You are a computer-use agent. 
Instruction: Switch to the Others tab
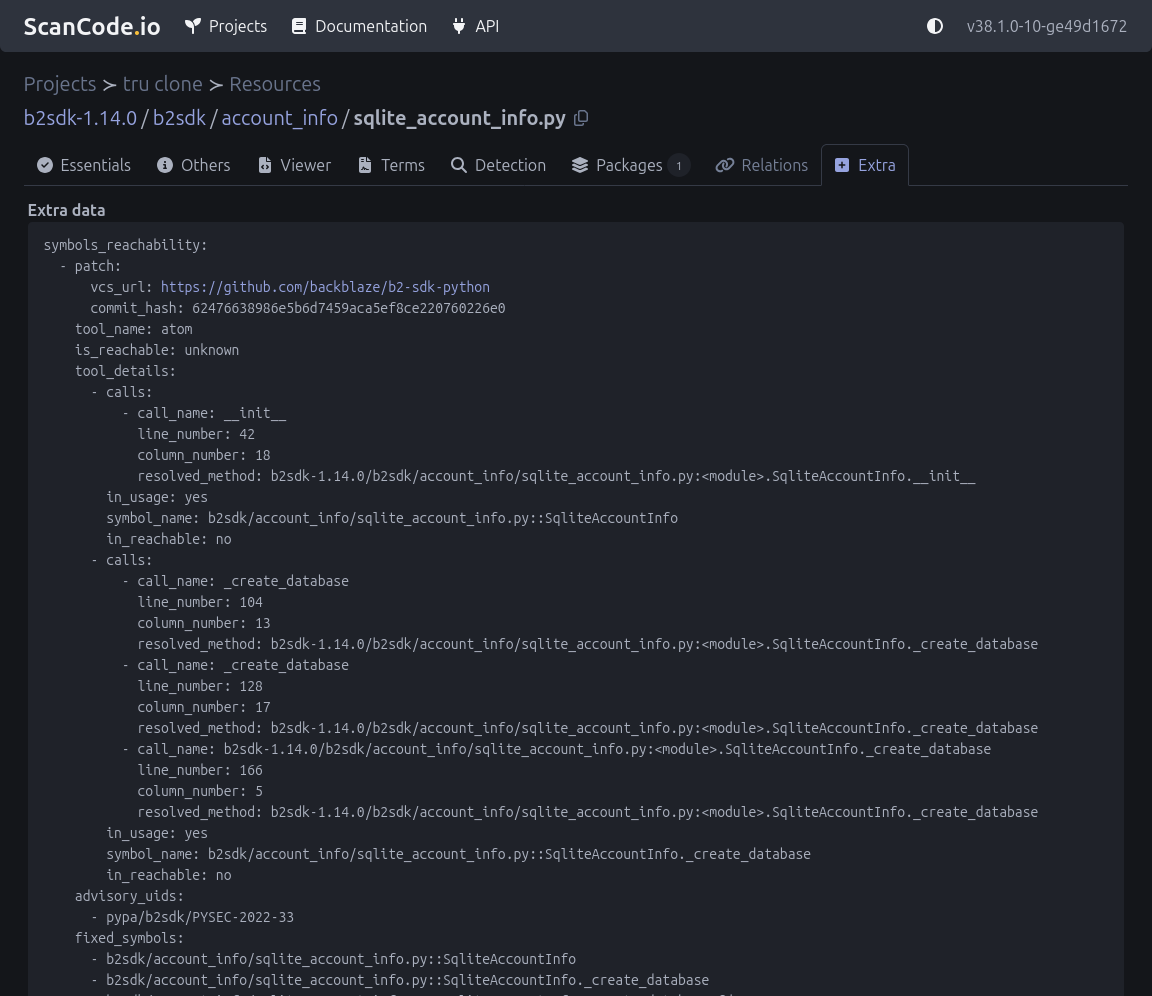tap(193, 165)
